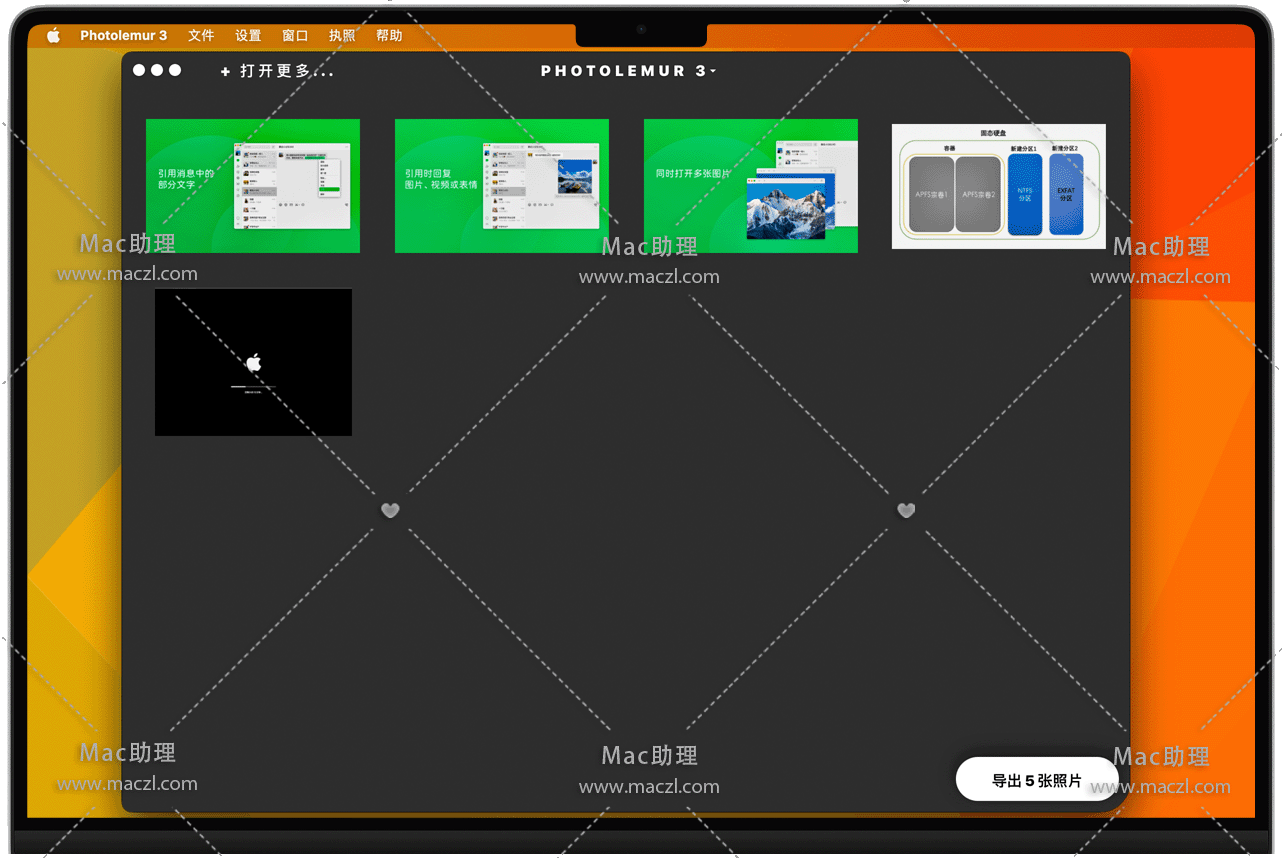The height and width of the screenshot is (858, 1282).
Task: Click the 导出 5 张照片 export button
Action: [x=1037, y=780]
